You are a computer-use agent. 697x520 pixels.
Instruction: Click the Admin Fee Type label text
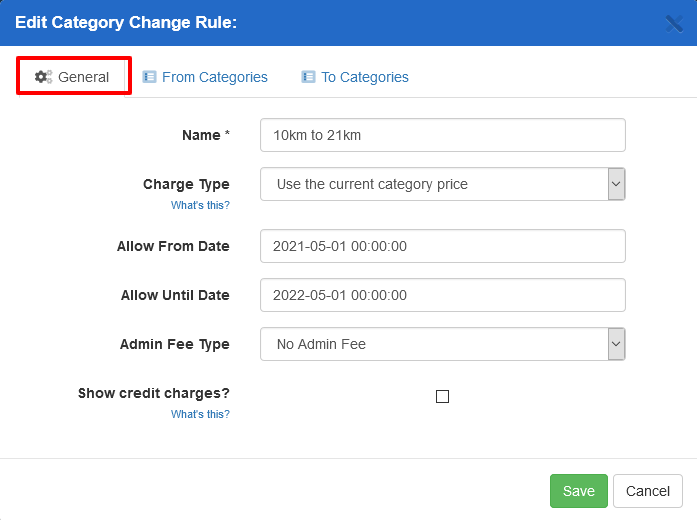(x=174, y=344)
